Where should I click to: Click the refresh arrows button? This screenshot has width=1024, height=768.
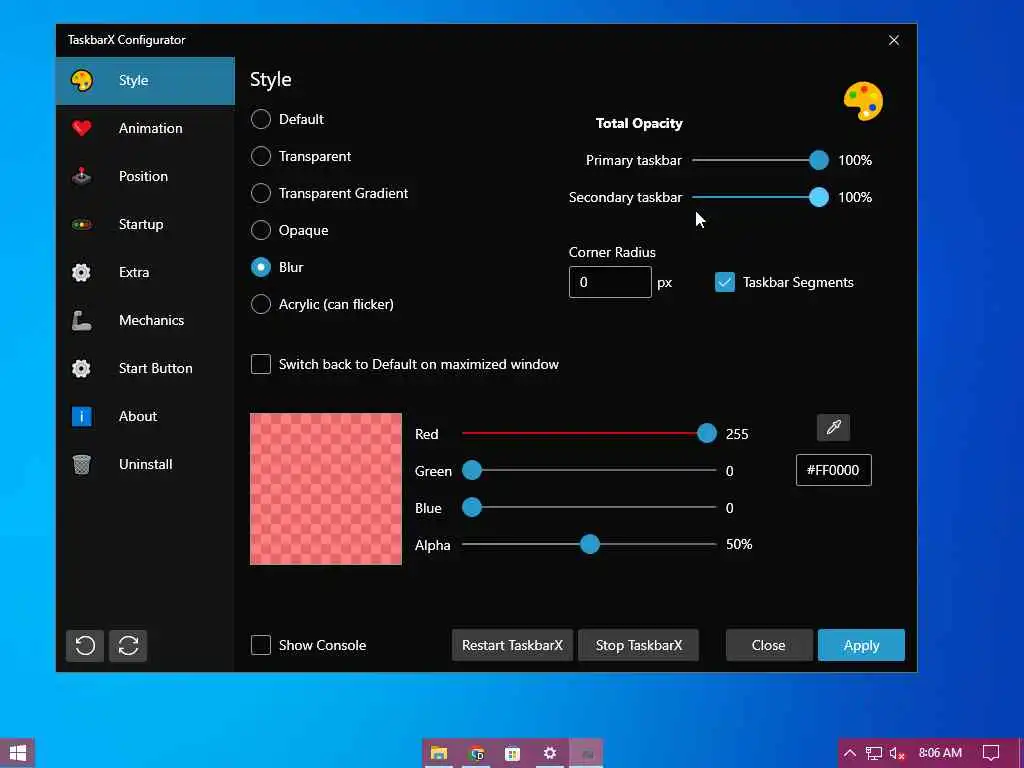pyautogui.click(x=128, y=646)
